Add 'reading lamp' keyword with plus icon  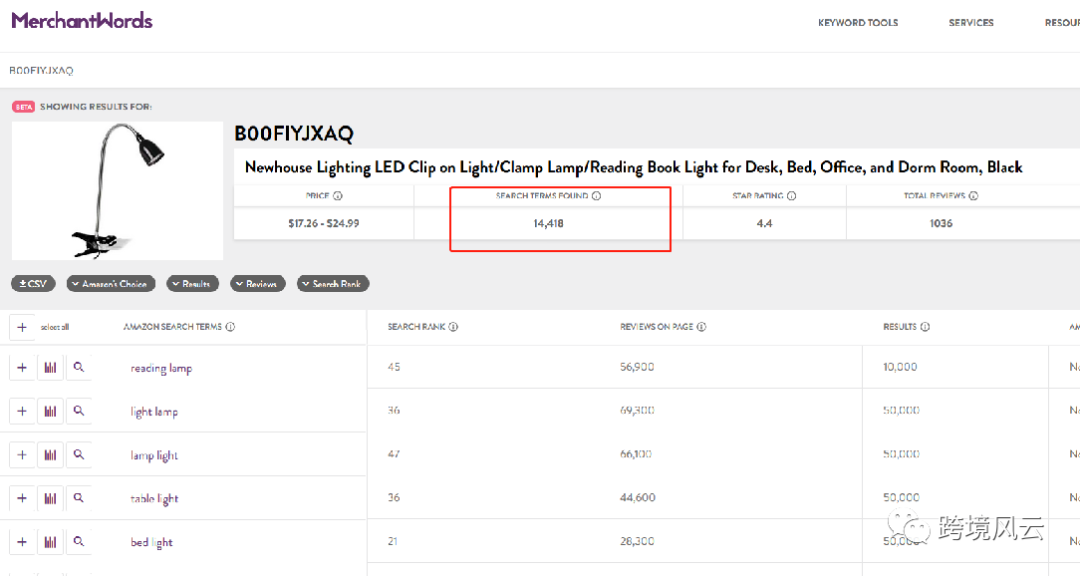point(22,367)
